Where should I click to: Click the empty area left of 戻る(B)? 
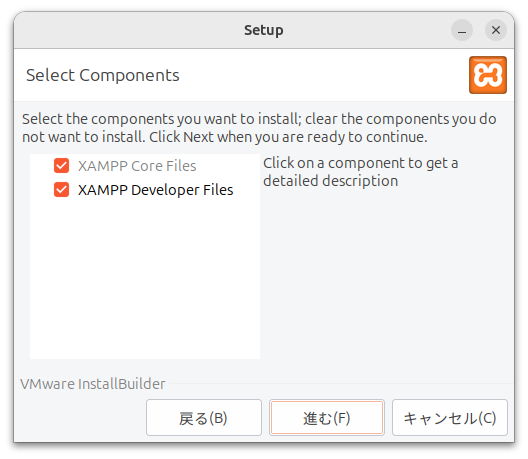coord(81,418)
